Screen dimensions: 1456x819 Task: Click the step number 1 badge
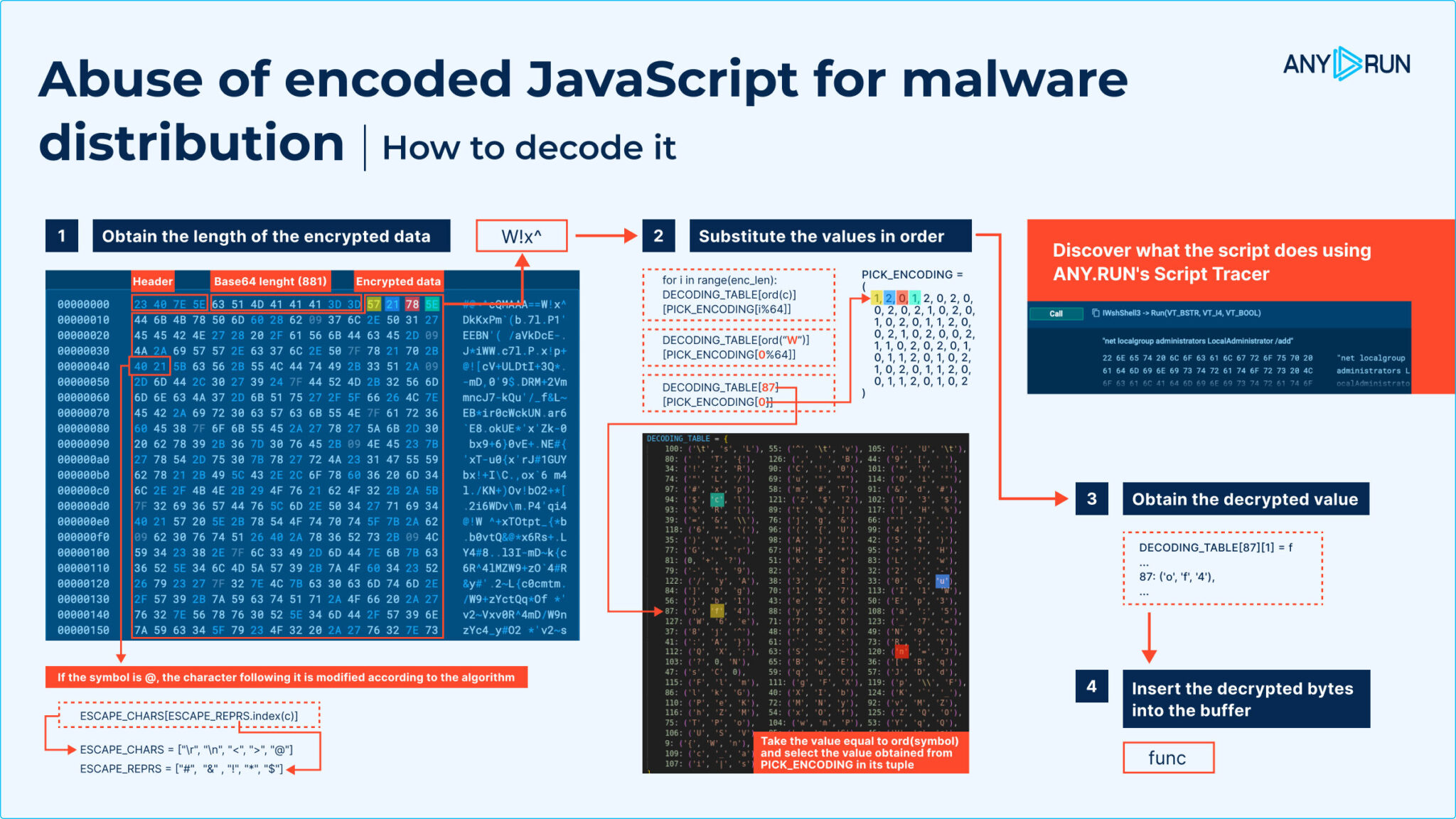[x=62, y=236]
